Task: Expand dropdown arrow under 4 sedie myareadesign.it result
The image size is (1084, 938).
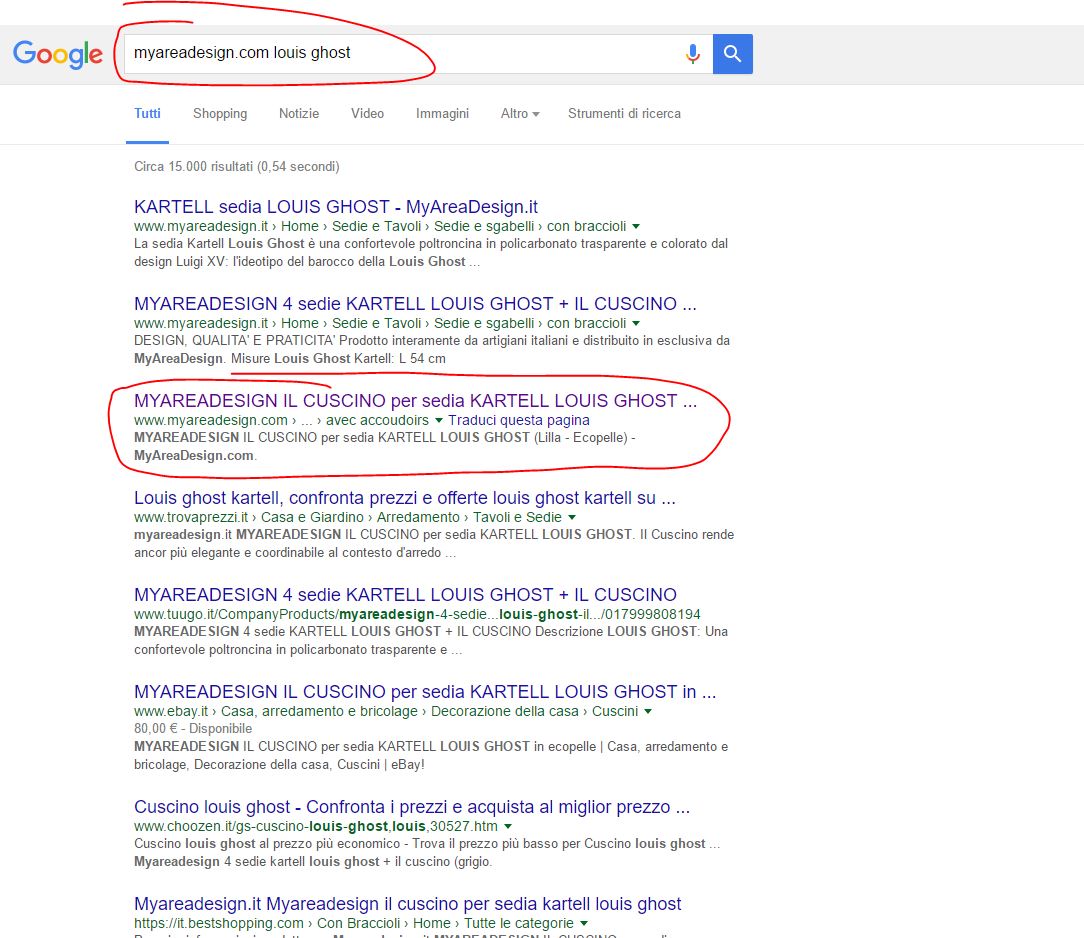Action: [636, 323]
